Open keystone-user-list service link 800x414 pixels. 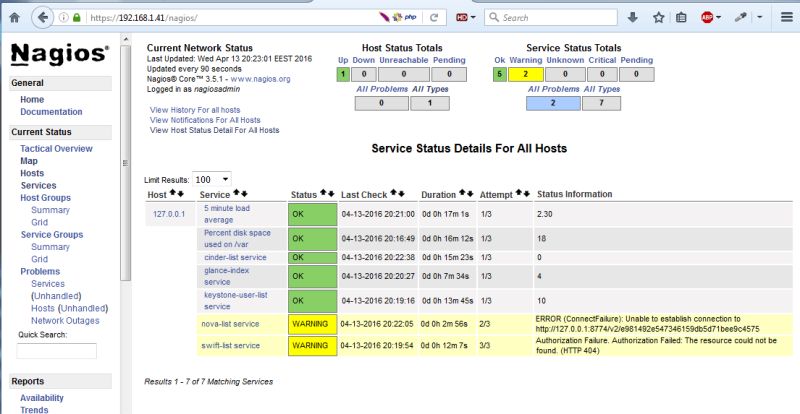(236, 301)
